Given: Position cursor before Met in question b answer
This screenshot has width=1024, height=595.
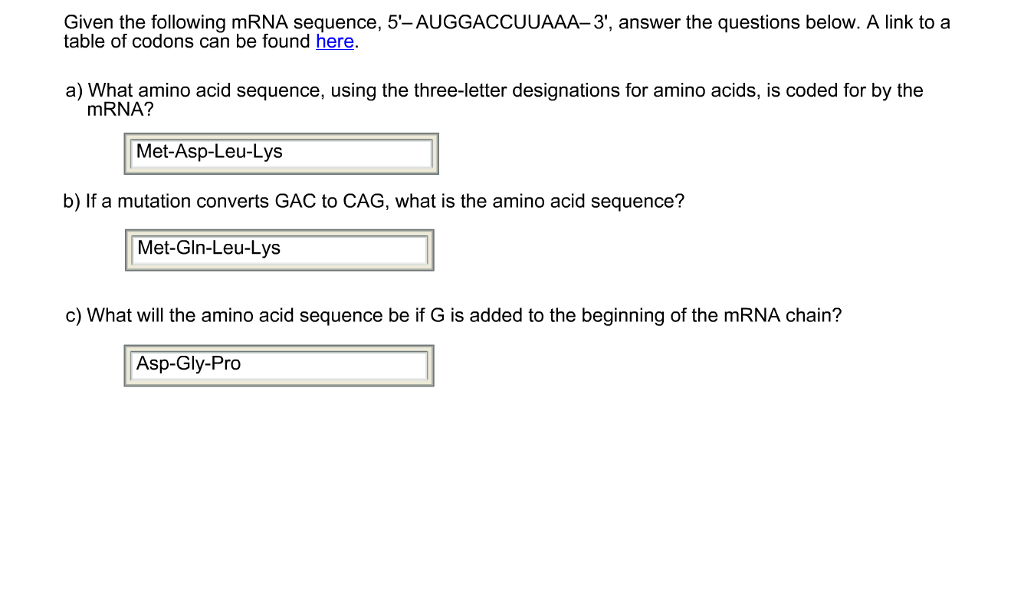Looking at the screenshot, I should [138, 248].
